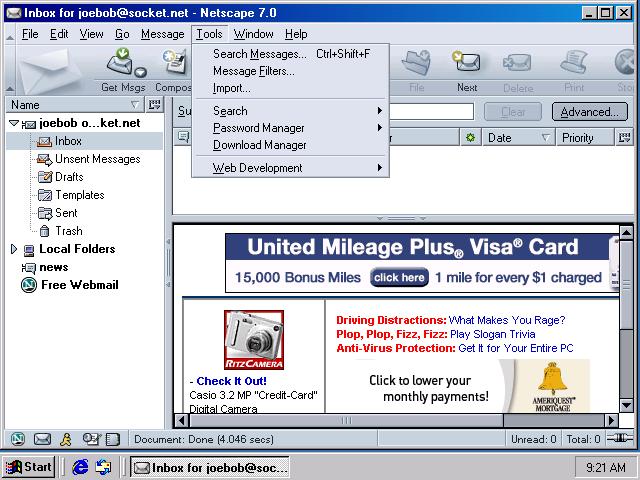
Task: Click the 'click here' ad button
Action: click(399, 278)
